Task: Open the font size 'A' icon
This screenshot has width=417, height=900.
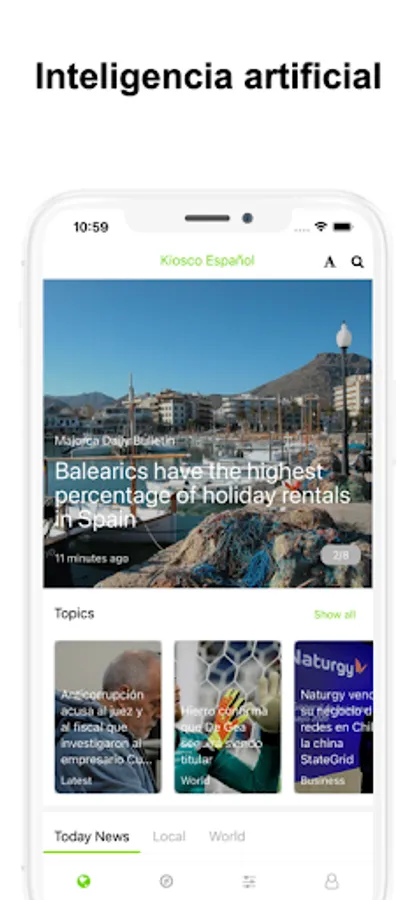Action: point(329,262)
